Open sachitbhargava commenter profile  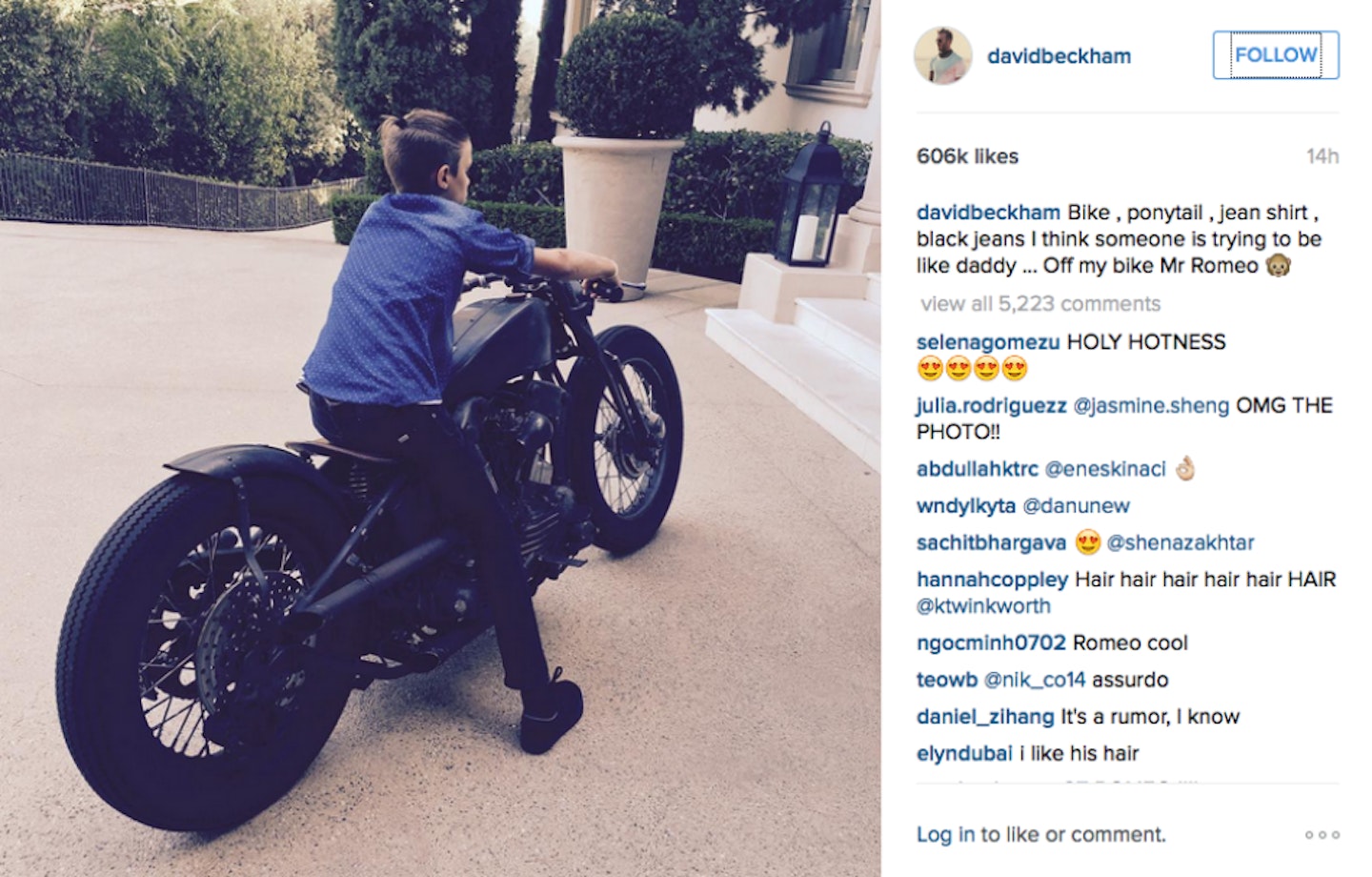coord(991,543)
